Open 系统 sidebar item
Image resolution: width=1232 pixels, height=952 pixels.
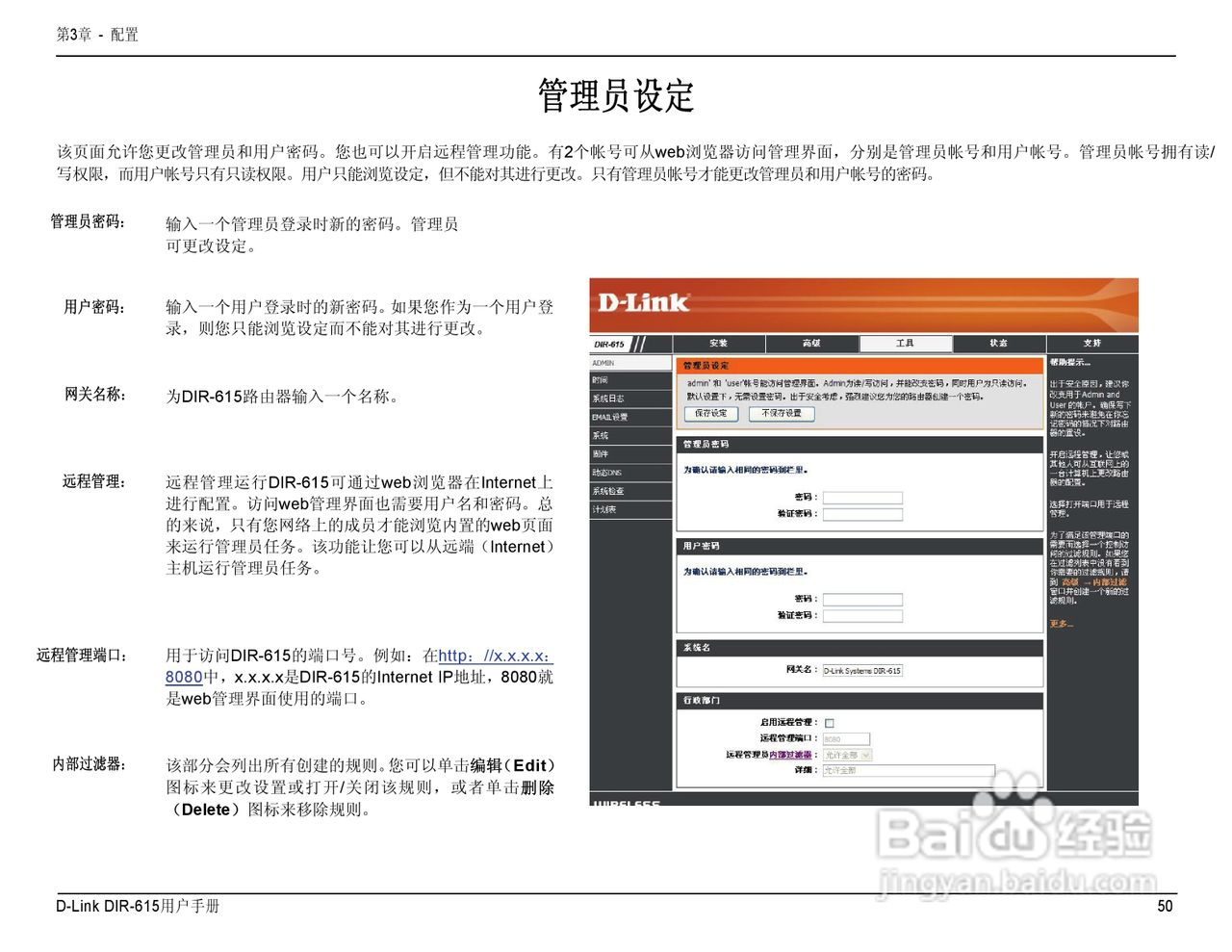click(630, 436)
